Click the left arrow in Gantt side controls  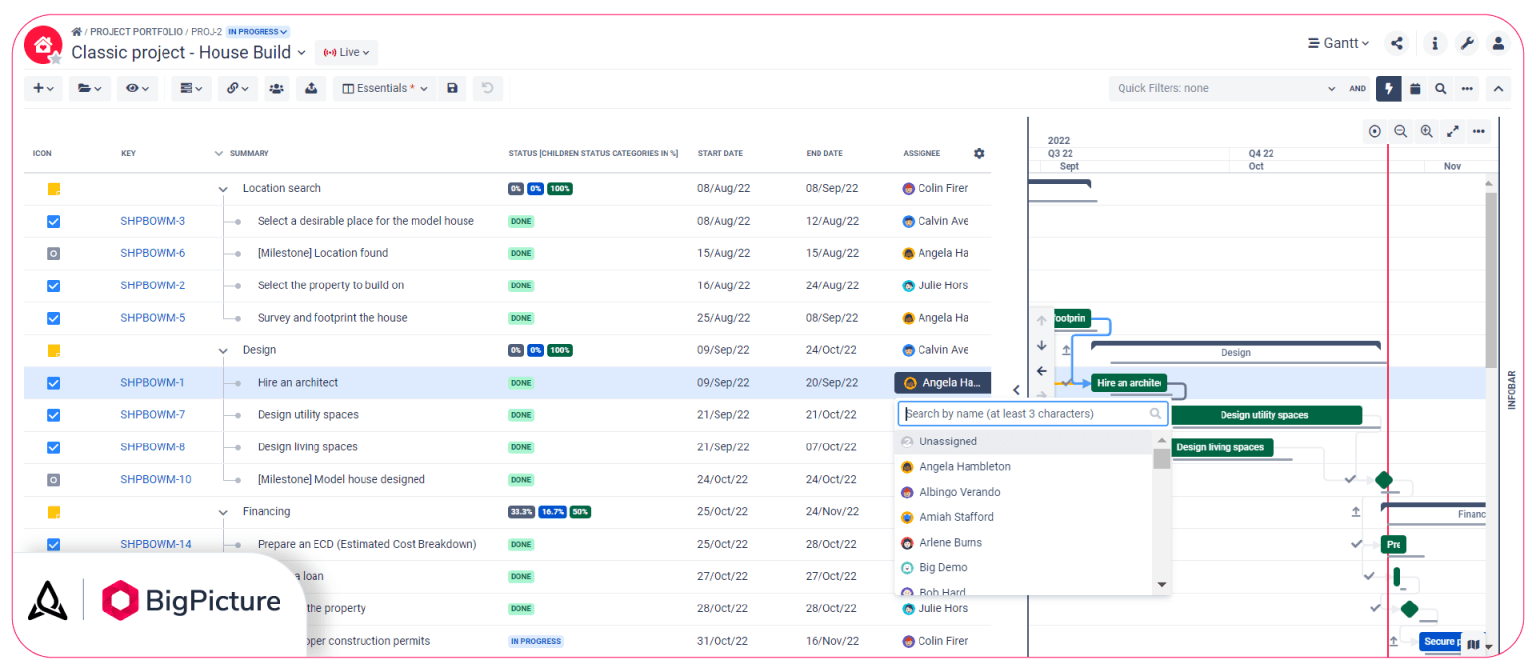[x=1042, y=370]
